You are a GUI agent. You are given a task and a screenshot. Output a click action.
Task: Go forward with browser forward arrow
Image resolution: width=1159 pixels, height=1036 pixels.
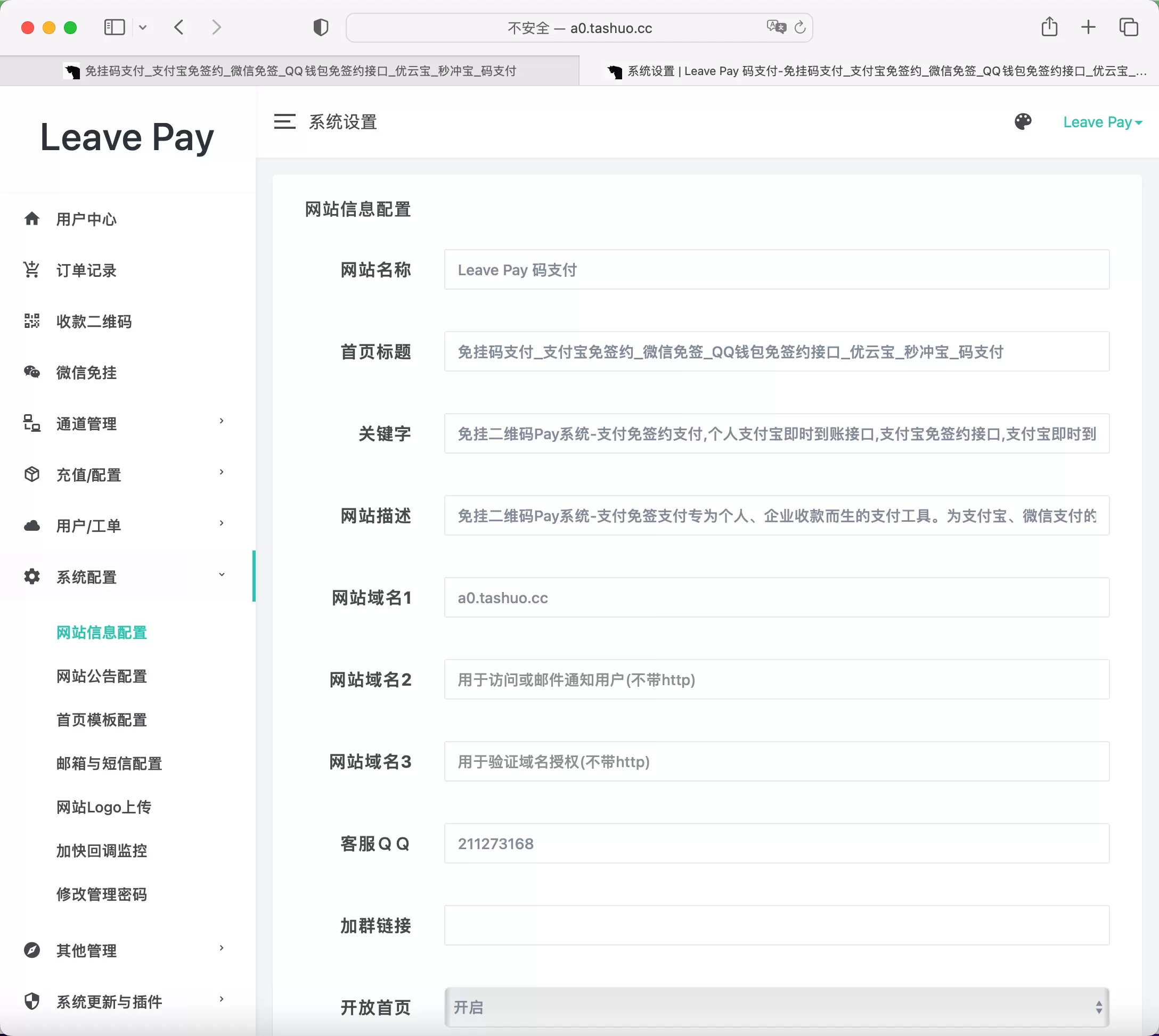[x=216, y=27]
